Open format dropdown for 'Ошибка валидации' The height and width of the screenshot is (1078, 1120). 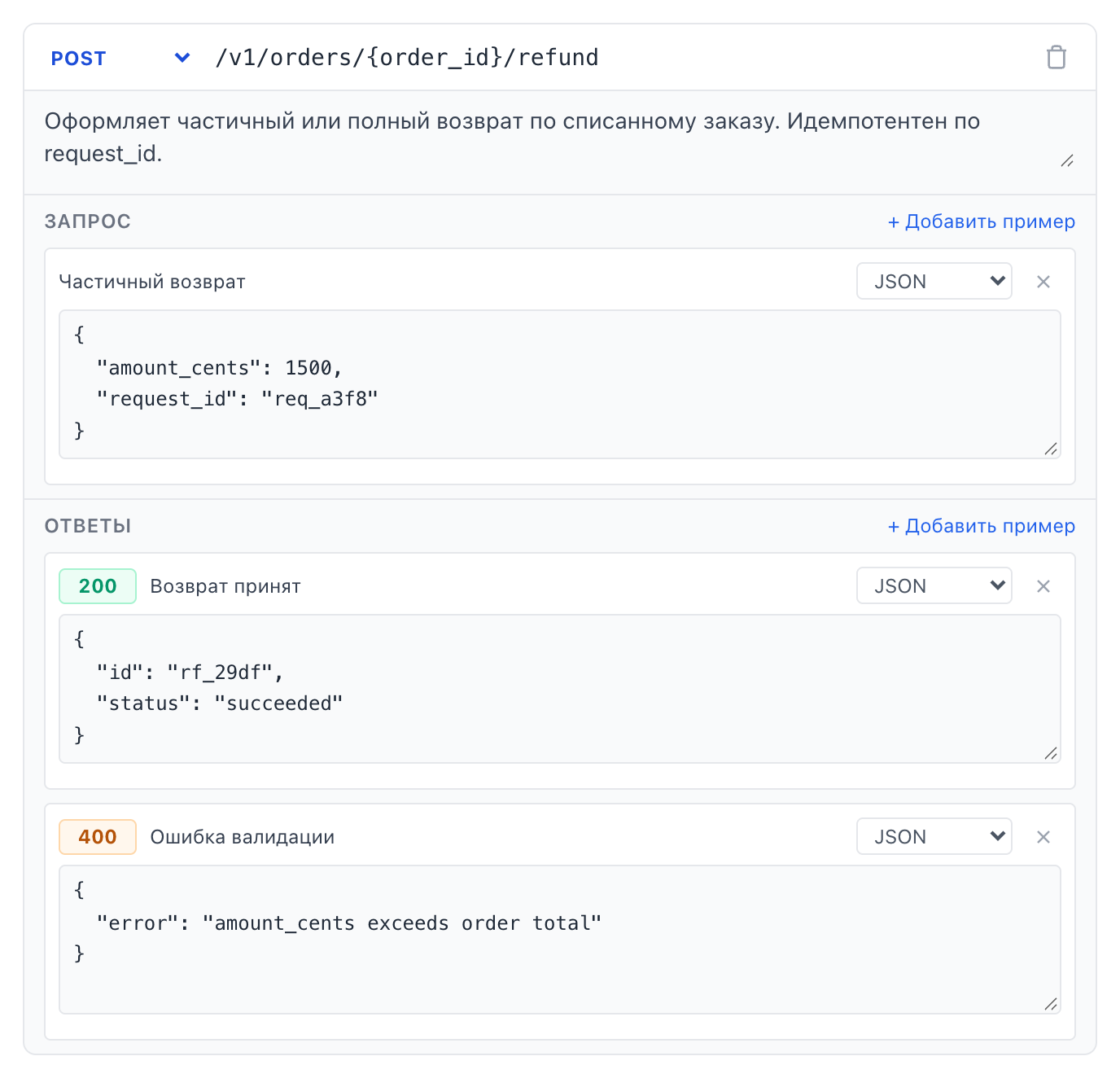934,836
